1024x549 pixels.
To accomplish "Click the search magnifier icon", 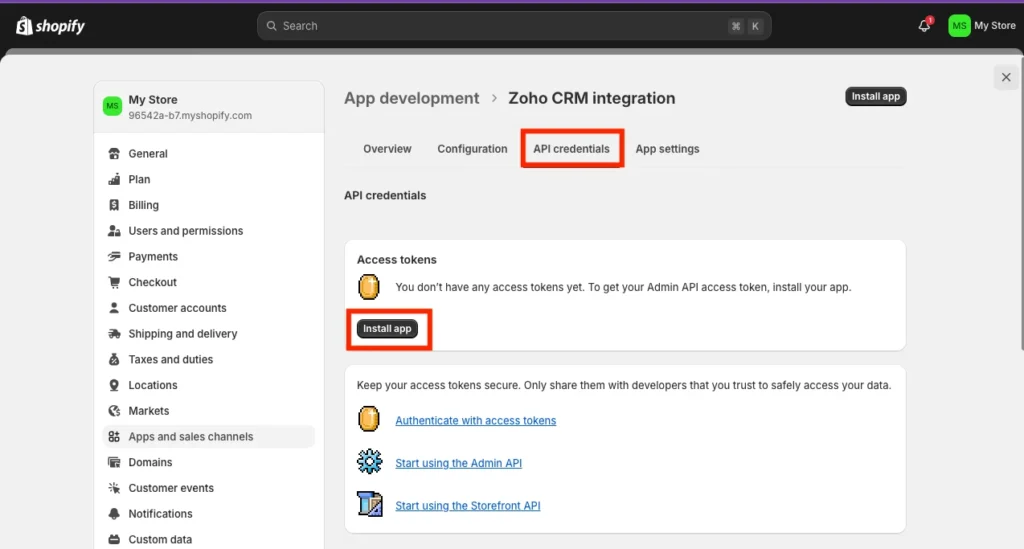I will coord(271,26).
